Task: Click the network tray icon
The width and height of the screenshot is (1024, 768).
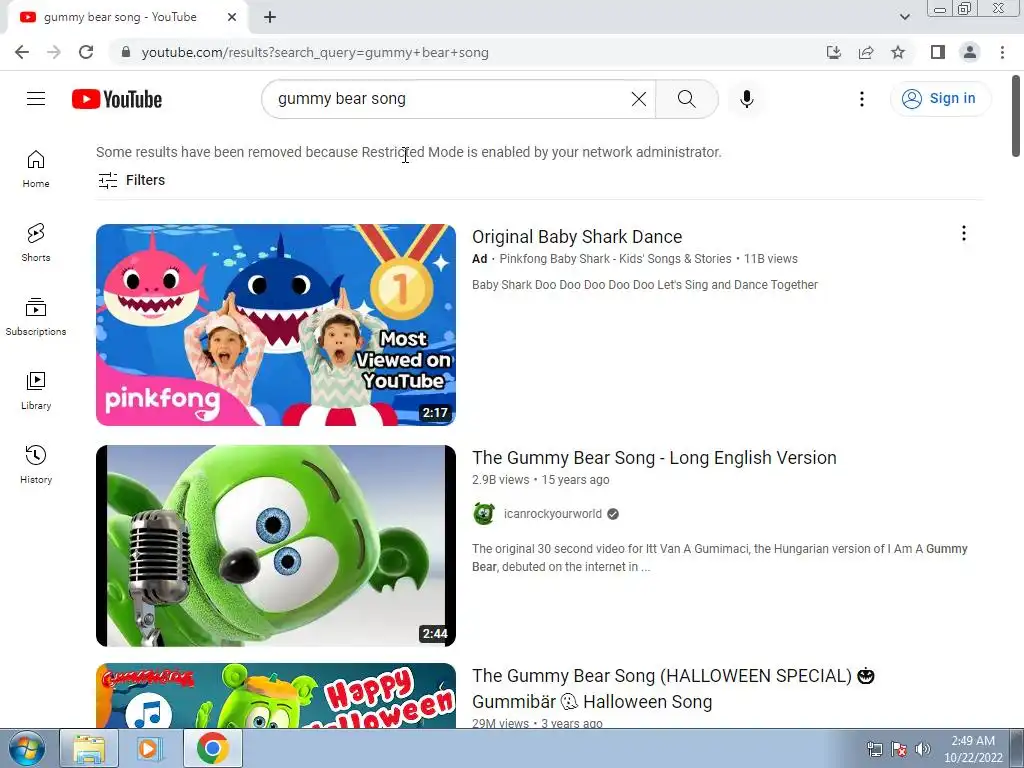Action: click(874, 749)
